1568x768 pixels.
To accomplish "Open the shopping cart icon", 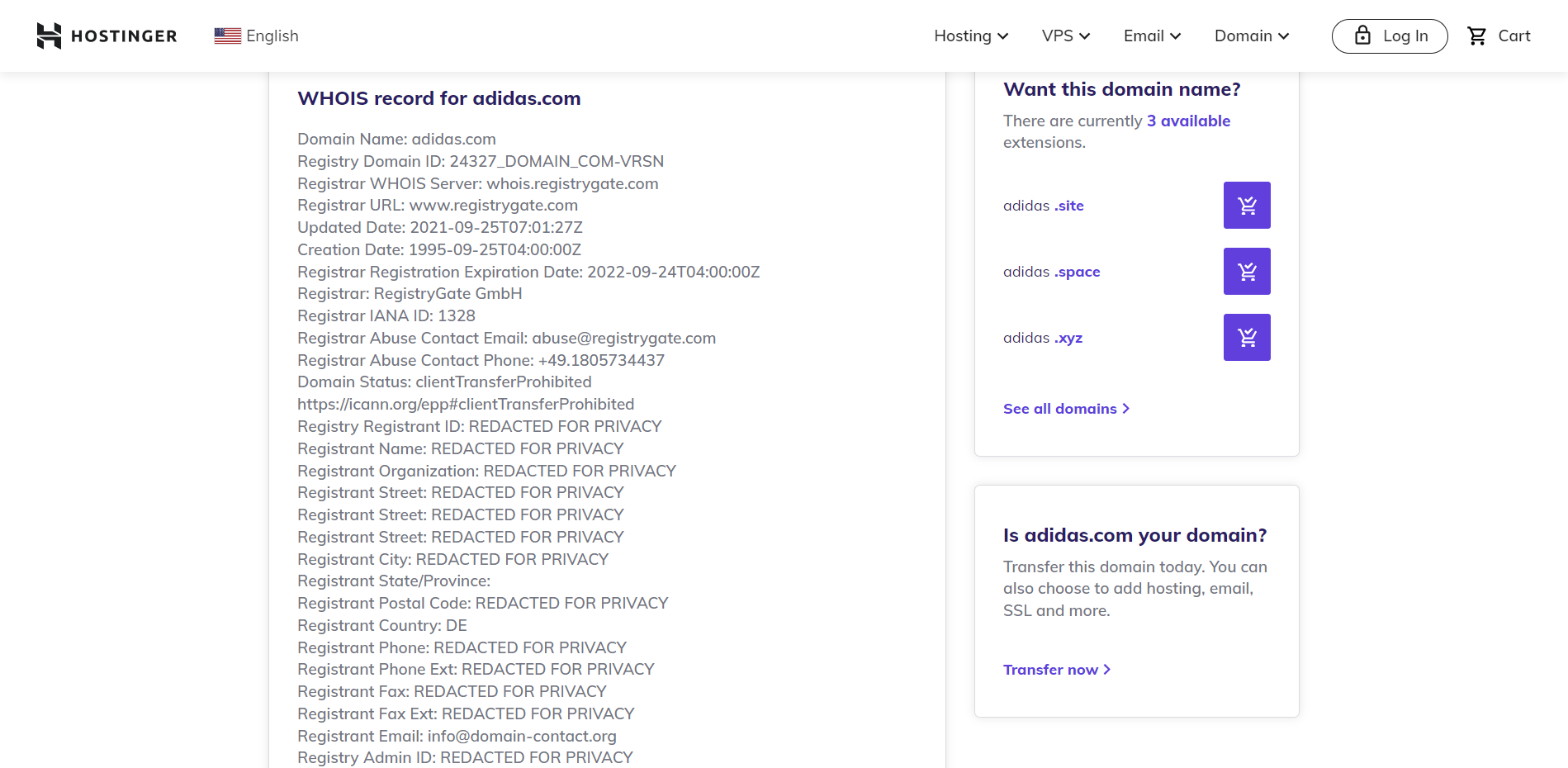I will 1477,36.
